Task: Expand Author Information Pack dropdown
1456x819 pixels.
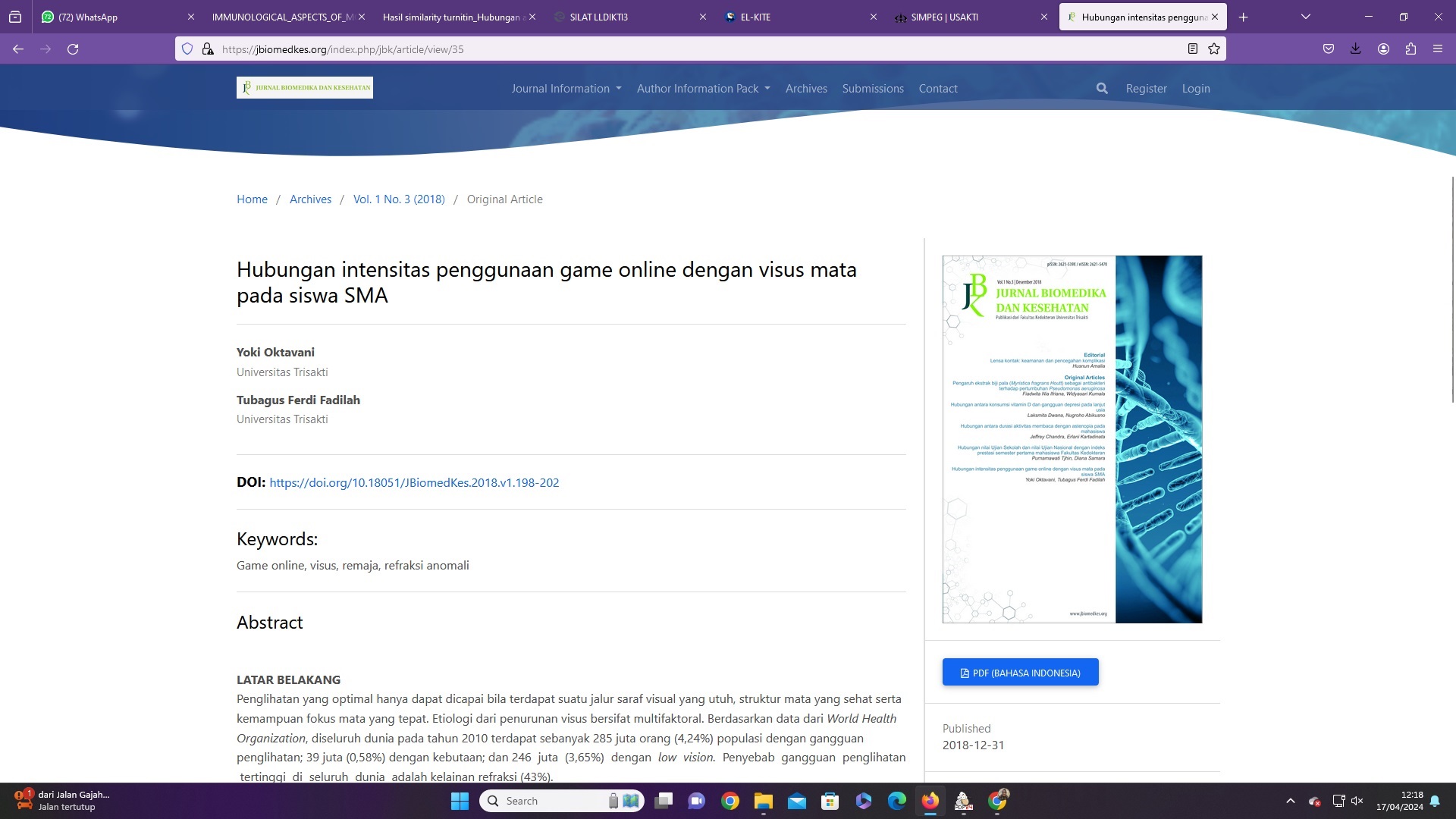Action: click(x=703, y=89)
